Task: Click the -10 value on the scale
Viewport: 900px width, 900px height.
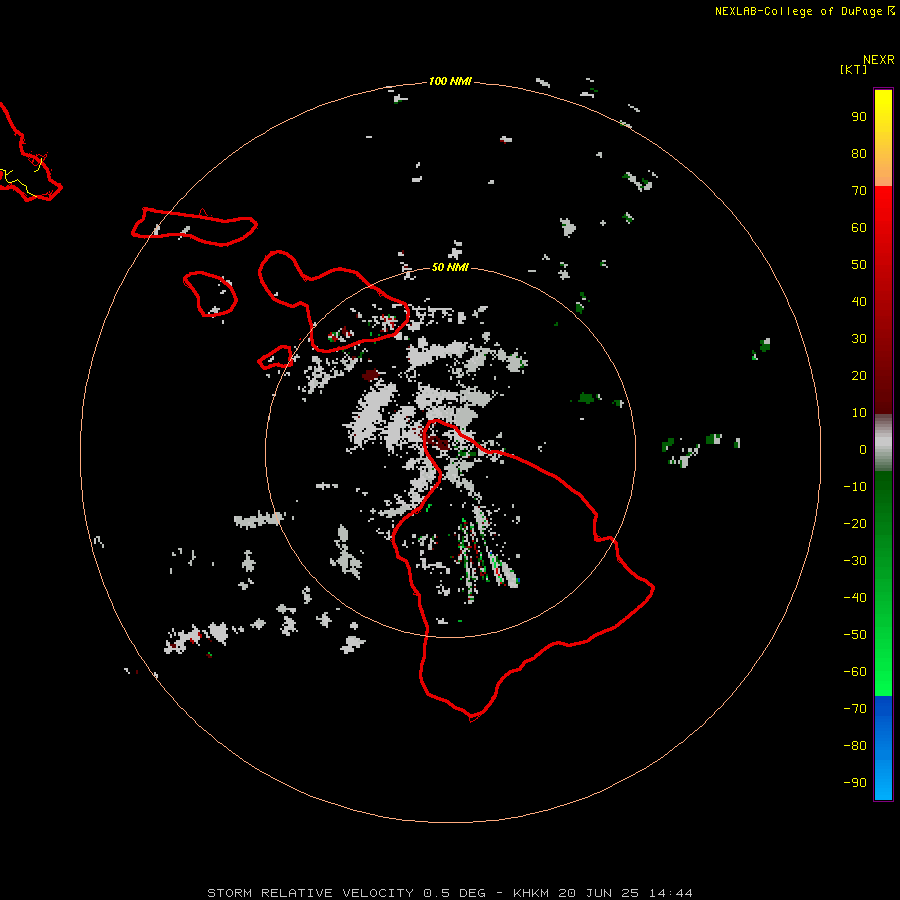Action: point(855,487)
